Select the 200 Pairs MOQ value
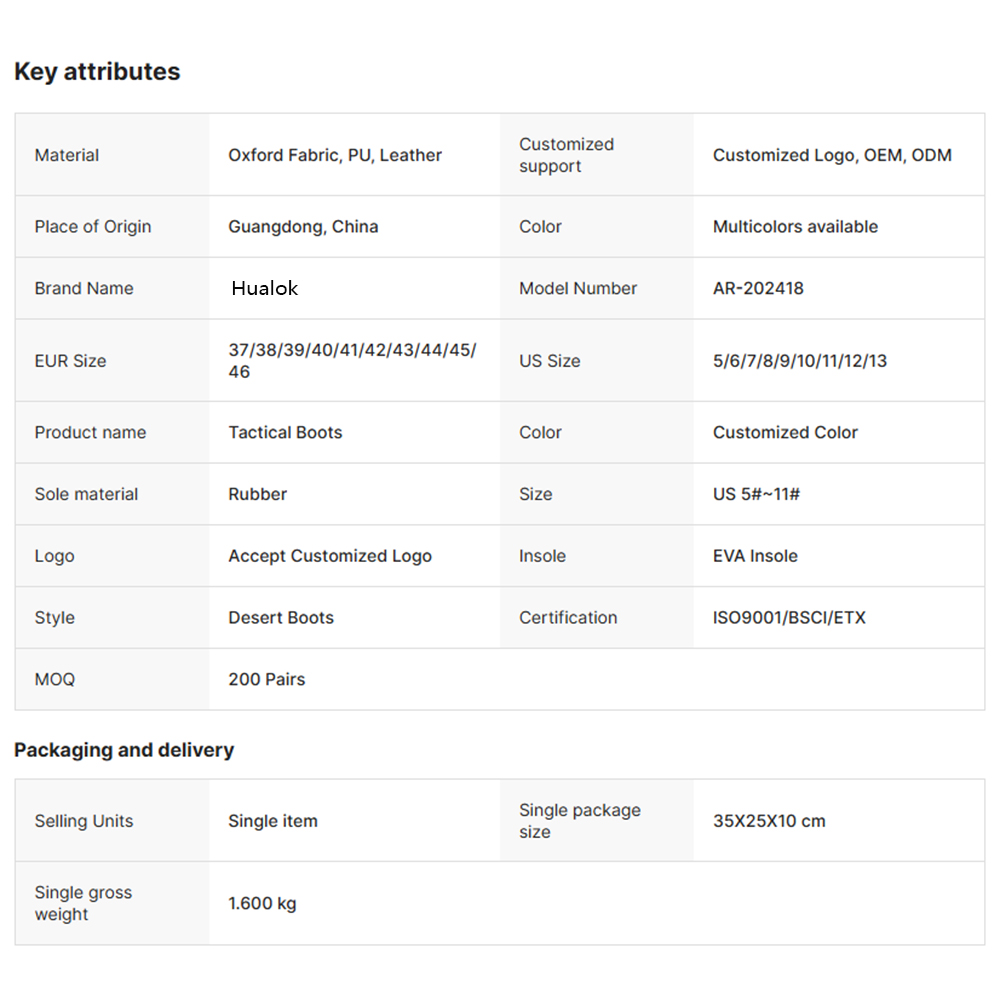 pos(266,680)
